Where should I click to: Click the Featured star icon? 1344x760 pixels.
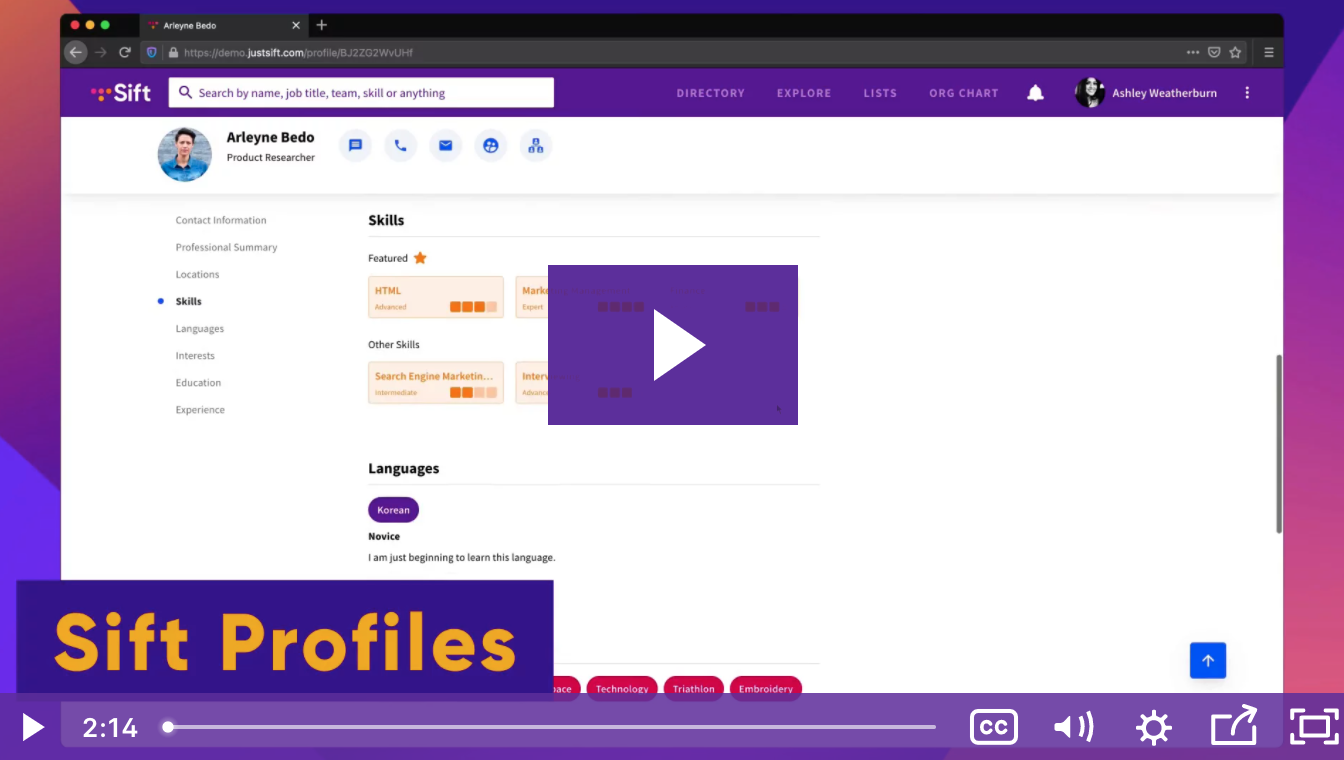tap(420, 258)
